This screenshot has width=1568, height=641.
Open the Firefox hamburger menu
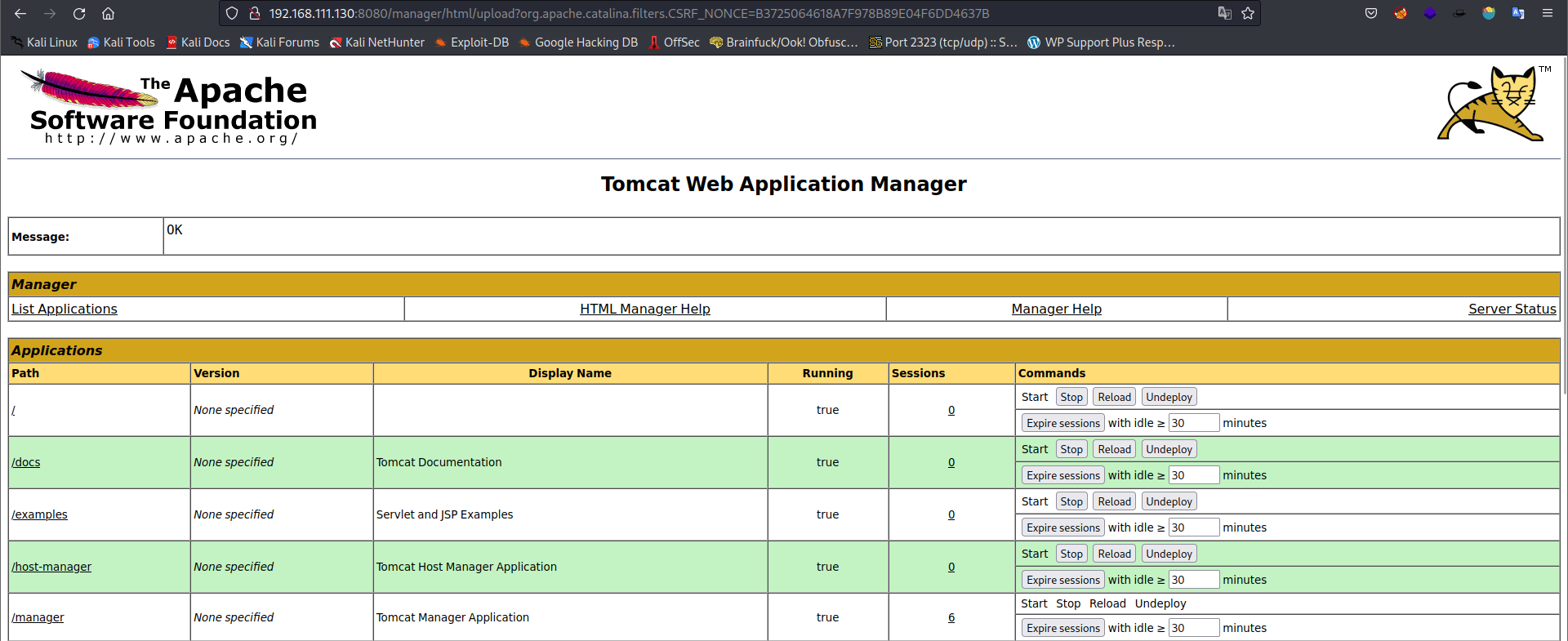coord(1548,13)
